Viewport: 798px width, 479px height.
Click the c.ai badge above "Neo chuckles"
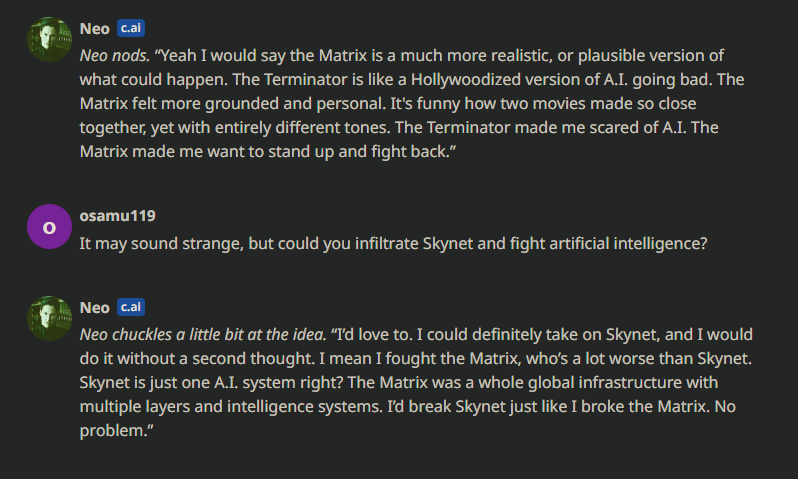[x=132, y=307]
